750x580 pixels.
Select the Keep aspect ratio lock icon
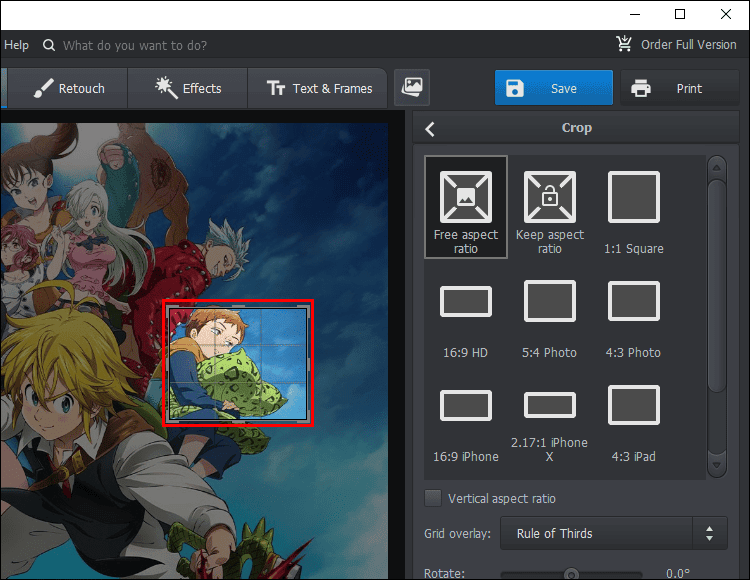[550, 198]
